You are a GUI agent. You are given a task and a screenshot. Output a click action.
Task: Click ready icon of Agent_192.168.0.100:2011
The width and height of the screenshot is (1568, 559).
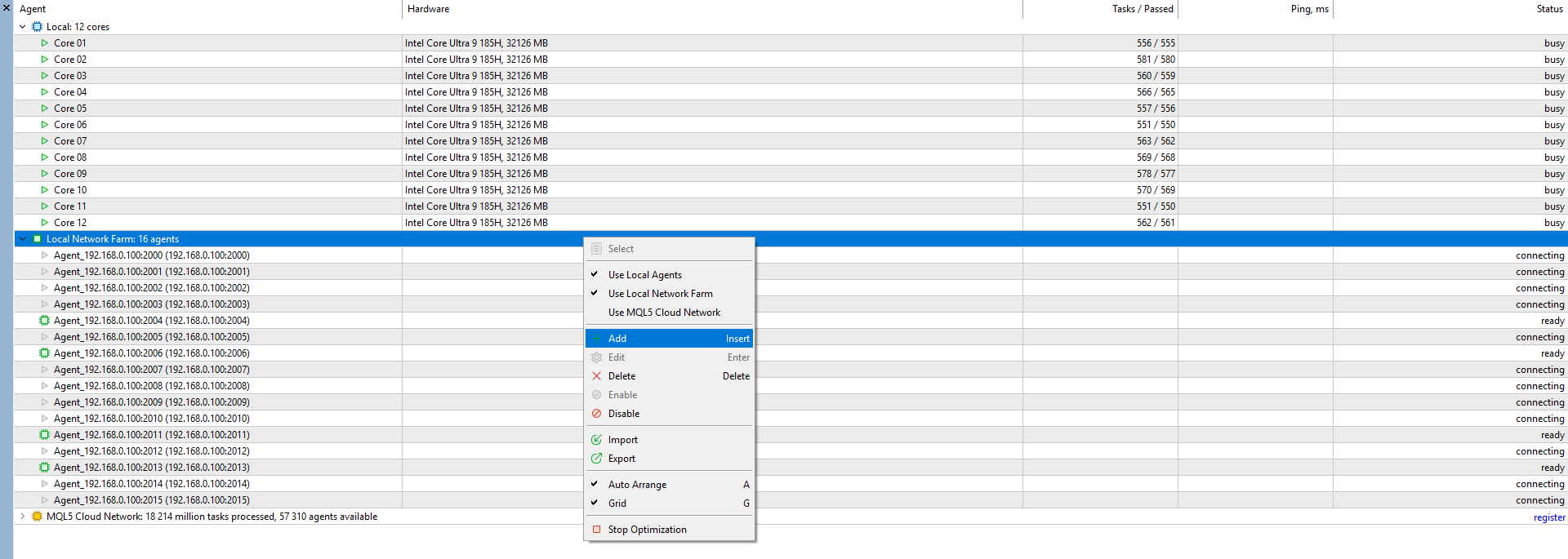45,435
